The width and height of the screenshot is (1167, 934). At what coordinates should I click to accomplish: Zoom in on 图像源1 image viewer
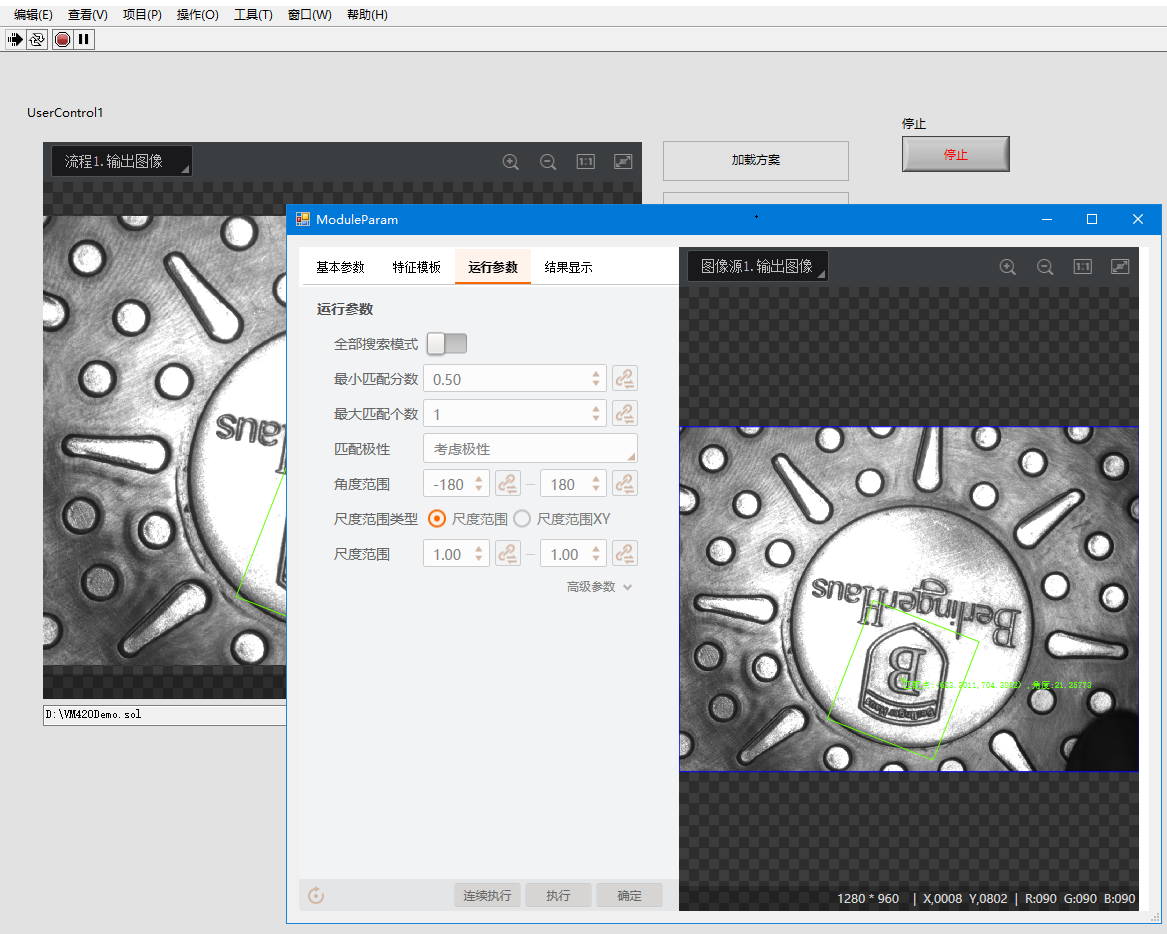[1008, 266]
